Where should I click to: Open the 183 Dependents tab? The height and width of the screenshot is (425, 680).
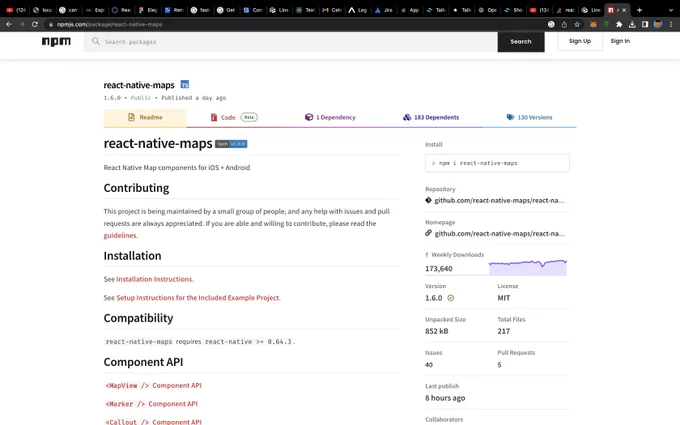pos(431,118)
